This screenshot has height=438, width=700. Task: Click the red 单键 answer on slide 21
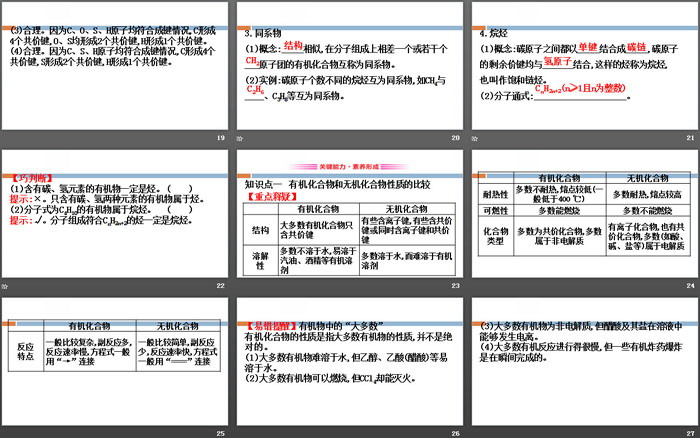coord(588,47)
